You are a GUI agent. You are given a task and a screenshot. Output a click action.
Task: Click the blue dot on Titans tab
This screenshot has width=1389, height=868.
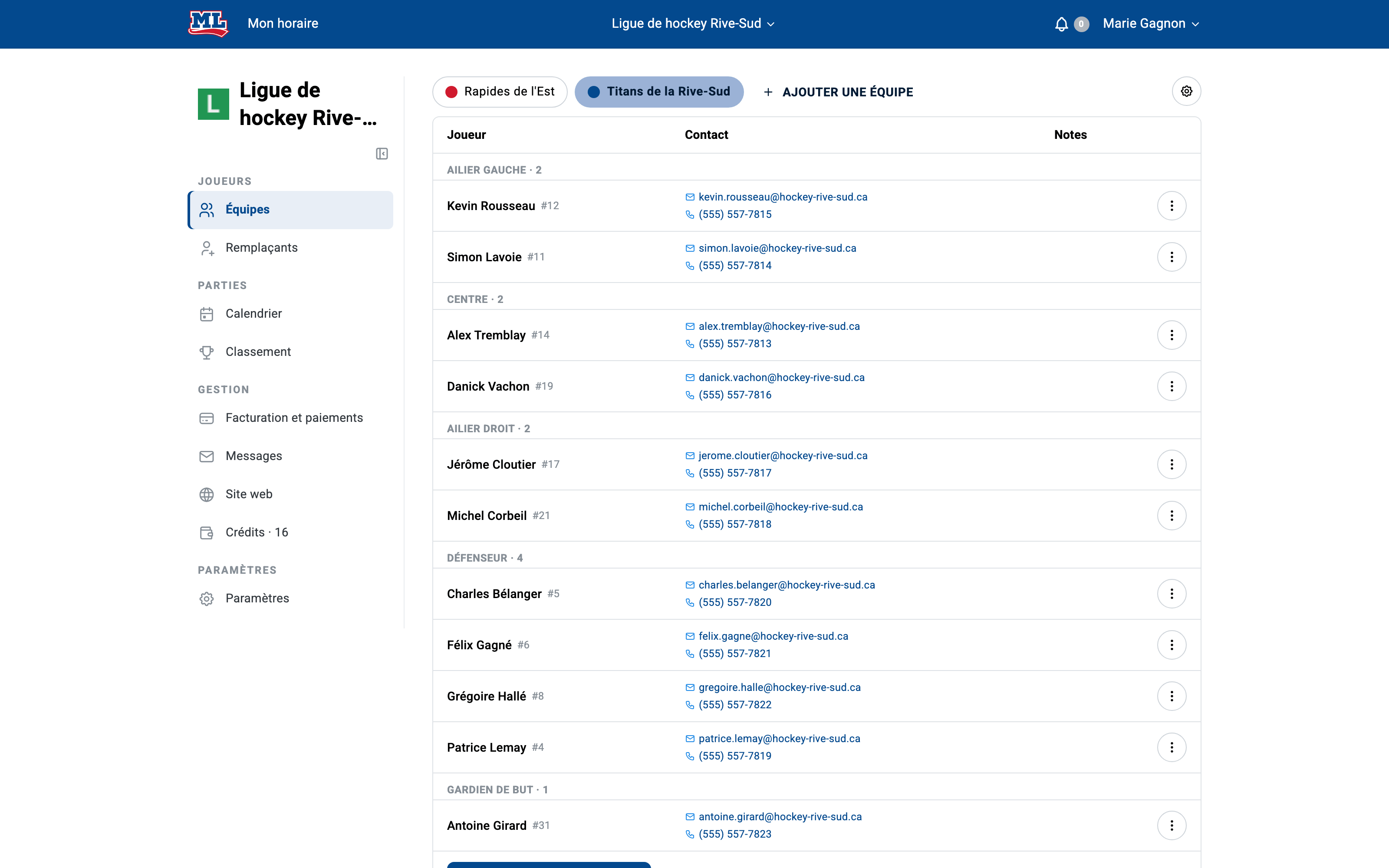coord(593,92)
